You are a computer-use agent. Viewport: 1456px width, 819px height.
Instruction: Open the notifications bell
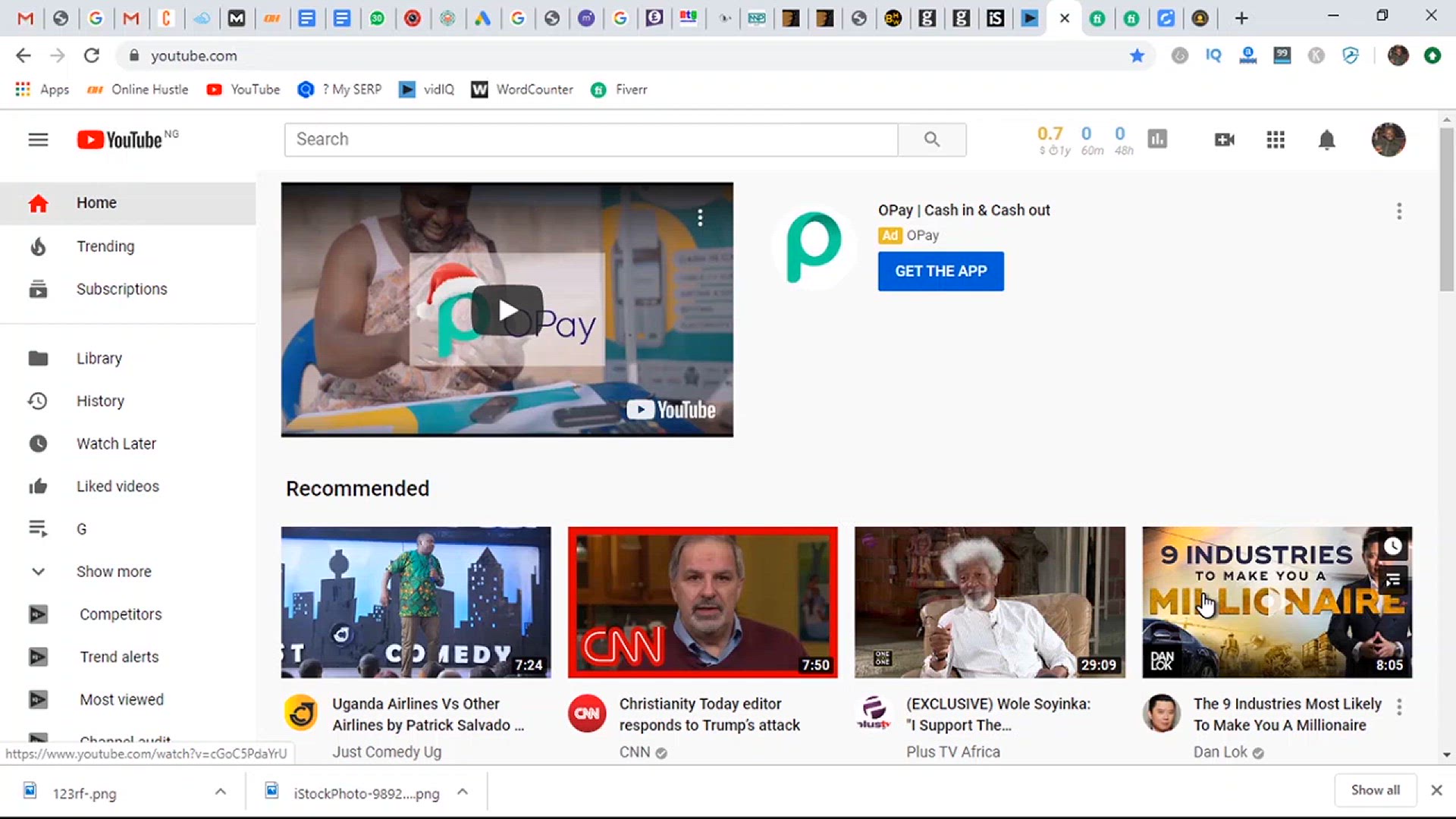(1326, 140)
